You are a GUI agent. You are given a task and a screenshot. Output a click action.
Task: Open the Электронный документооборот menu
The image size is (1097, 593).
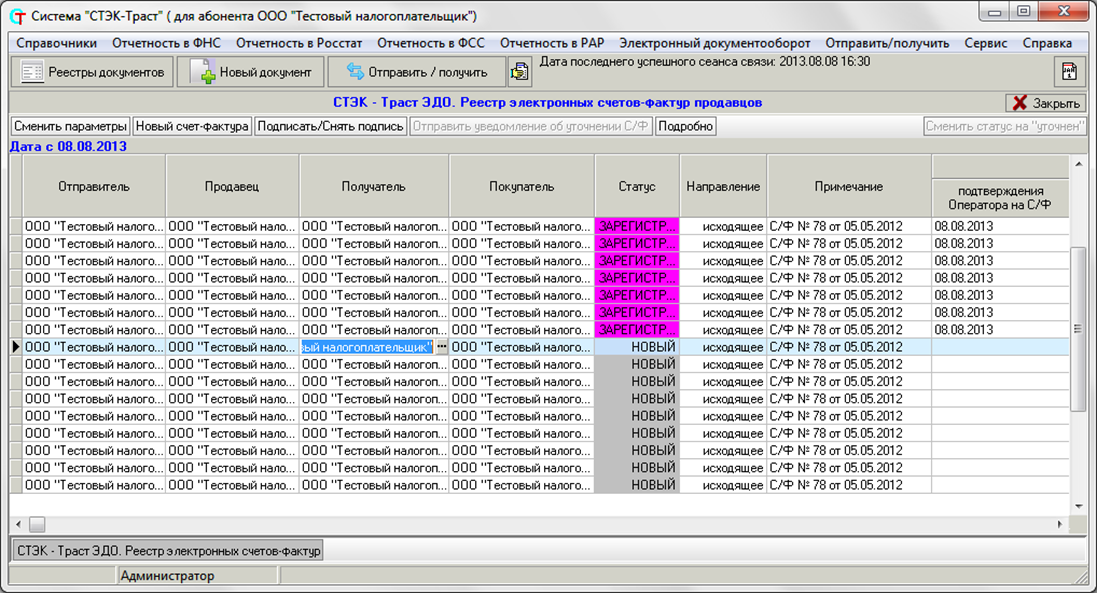(714, 43)
